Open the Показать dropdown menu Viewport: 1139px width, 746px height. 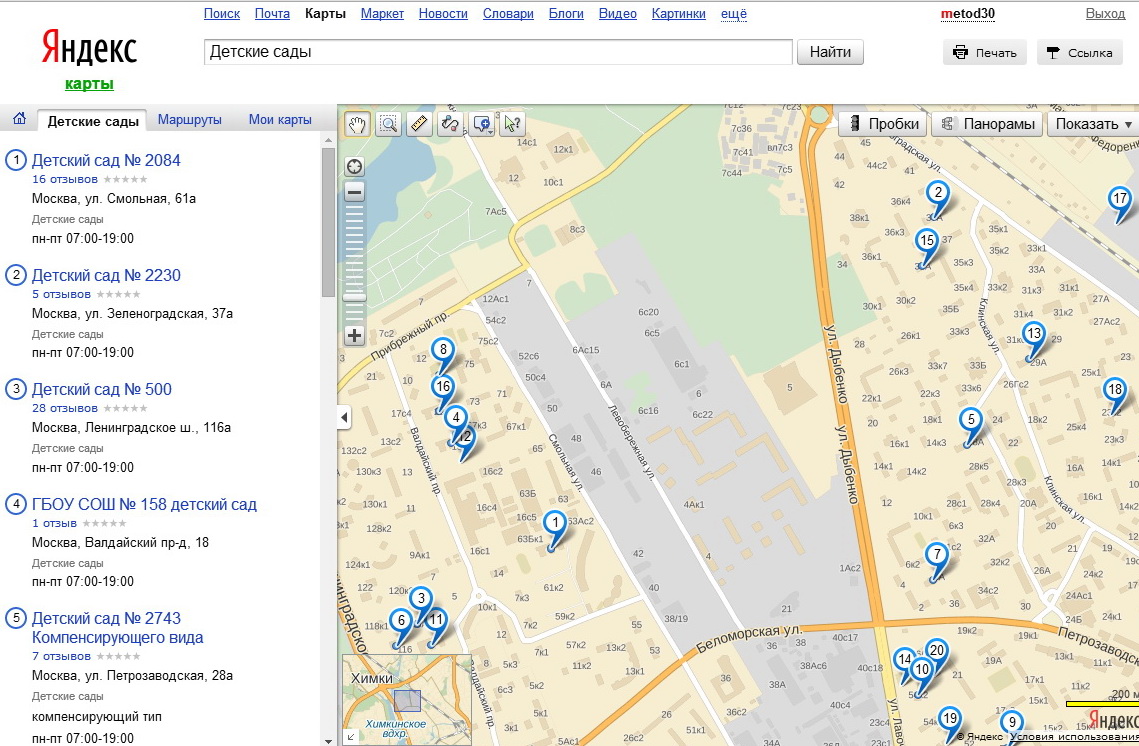tap(1092, 124)
